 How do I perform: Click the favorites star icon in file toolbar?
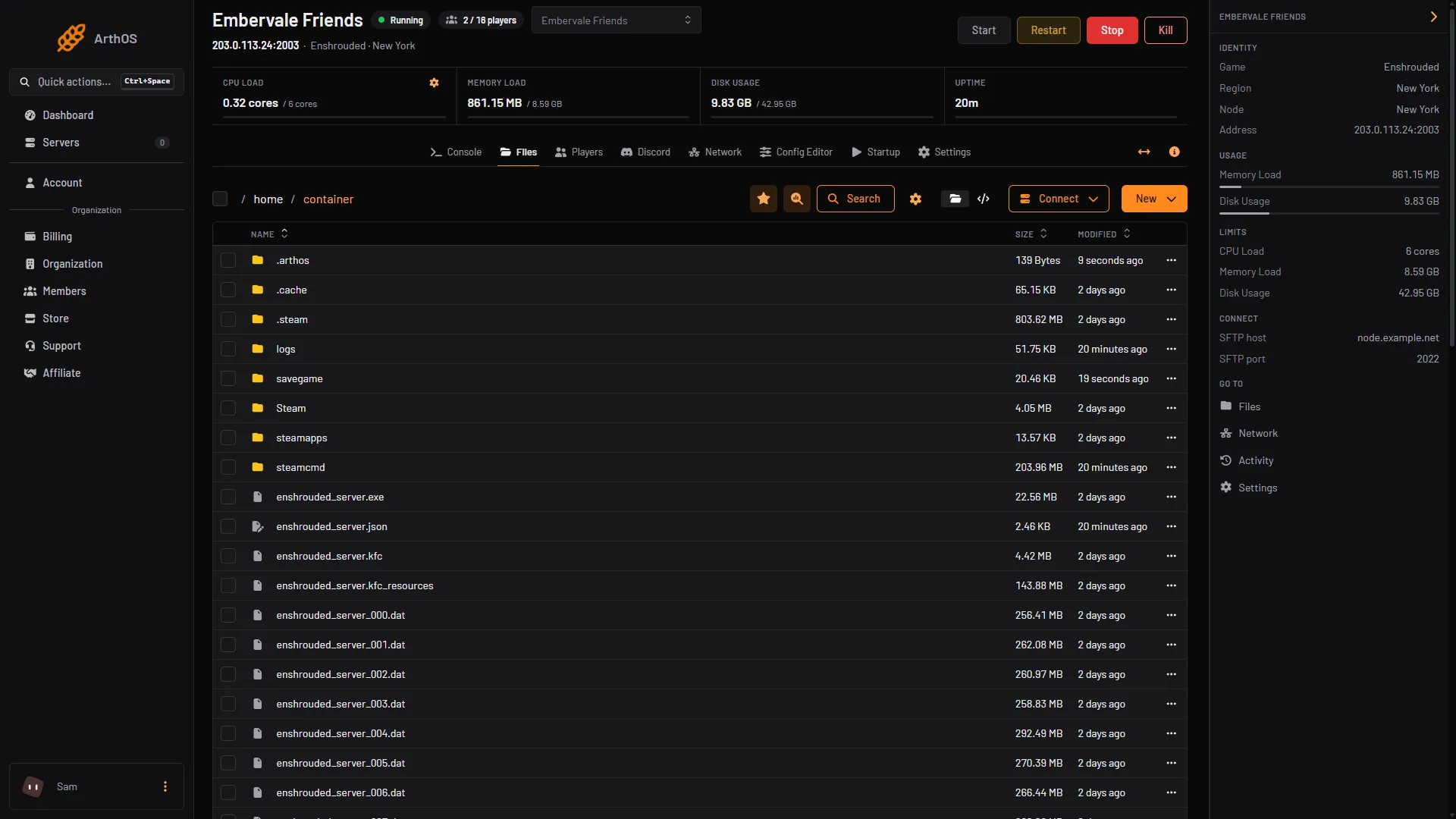(x=764, y=199)
